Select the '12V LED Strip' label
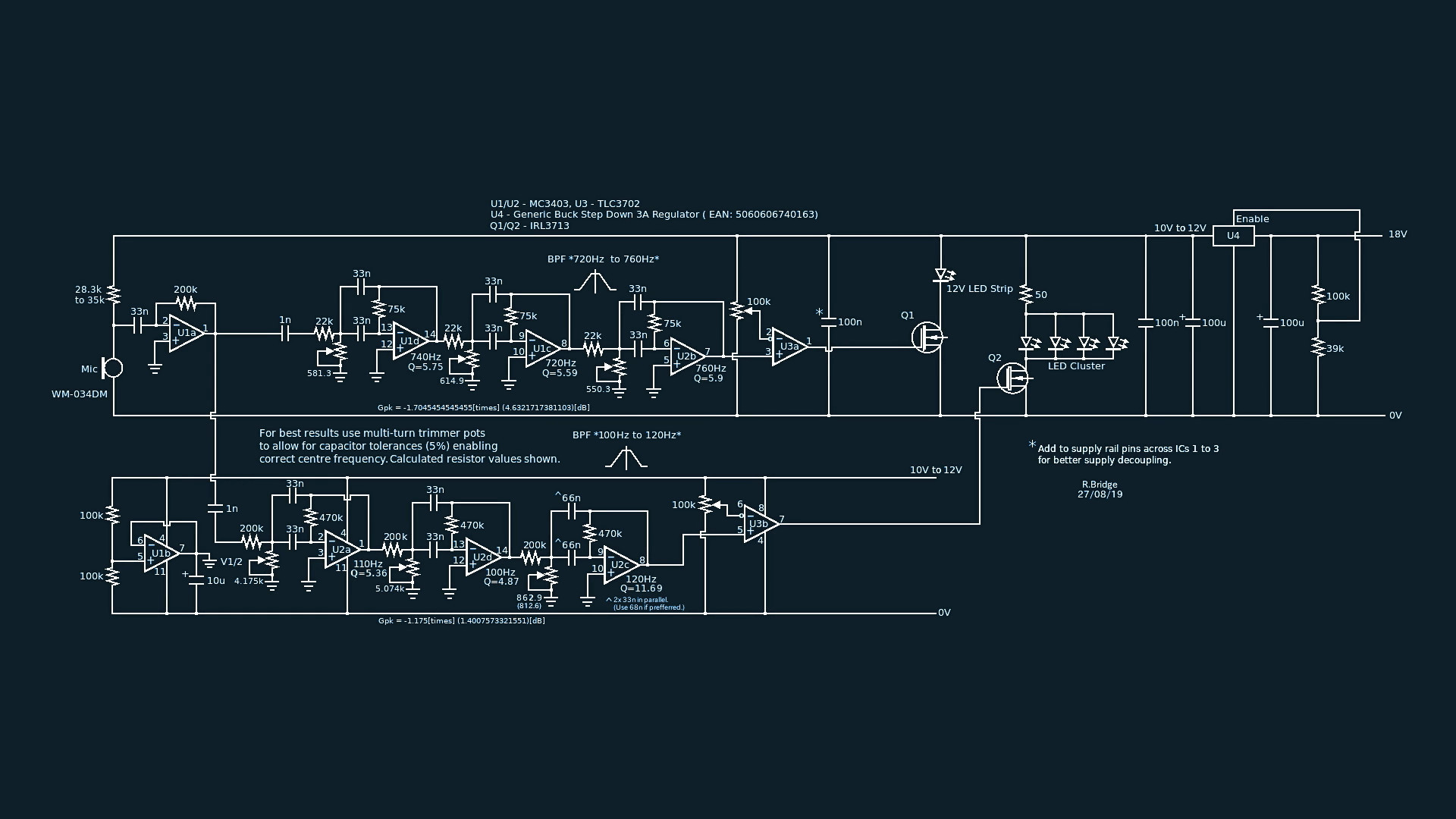Viewport: 1456px width, 819px height. click(979, 289)
